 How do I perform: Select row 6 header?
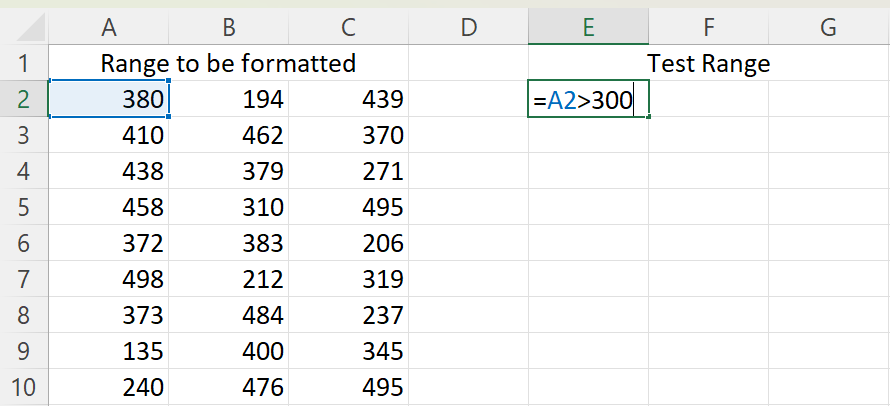tap(24, 243)
